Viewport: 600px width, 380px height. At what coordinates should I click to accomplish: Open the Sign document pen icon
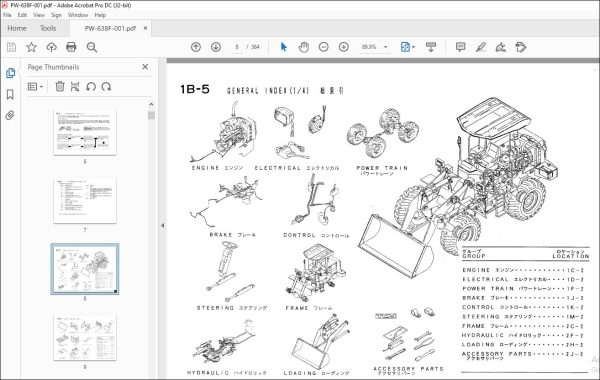[501, 47]
